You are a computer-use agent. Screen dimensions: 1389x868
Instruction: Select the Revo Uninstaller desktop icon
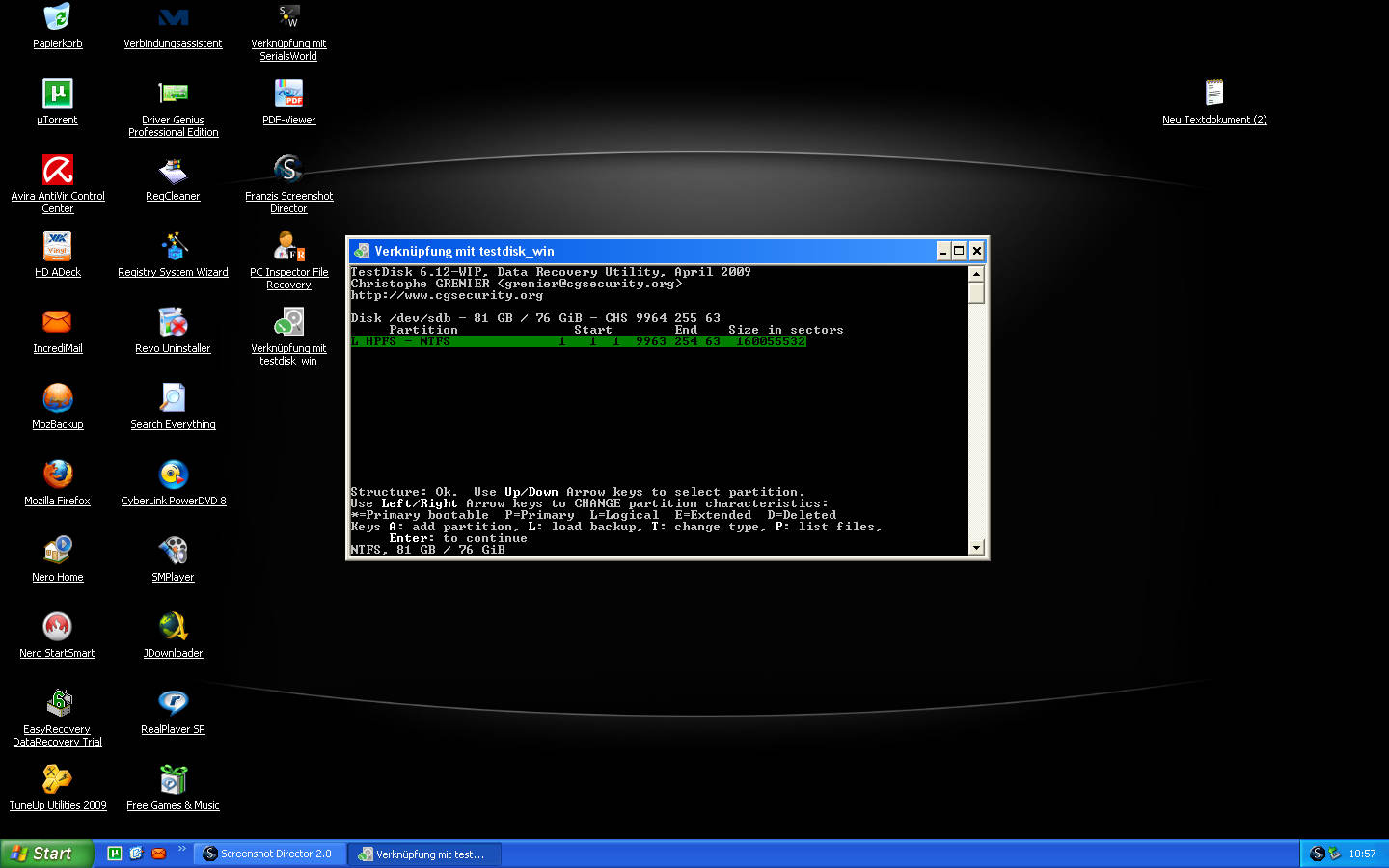pos(173,322)
